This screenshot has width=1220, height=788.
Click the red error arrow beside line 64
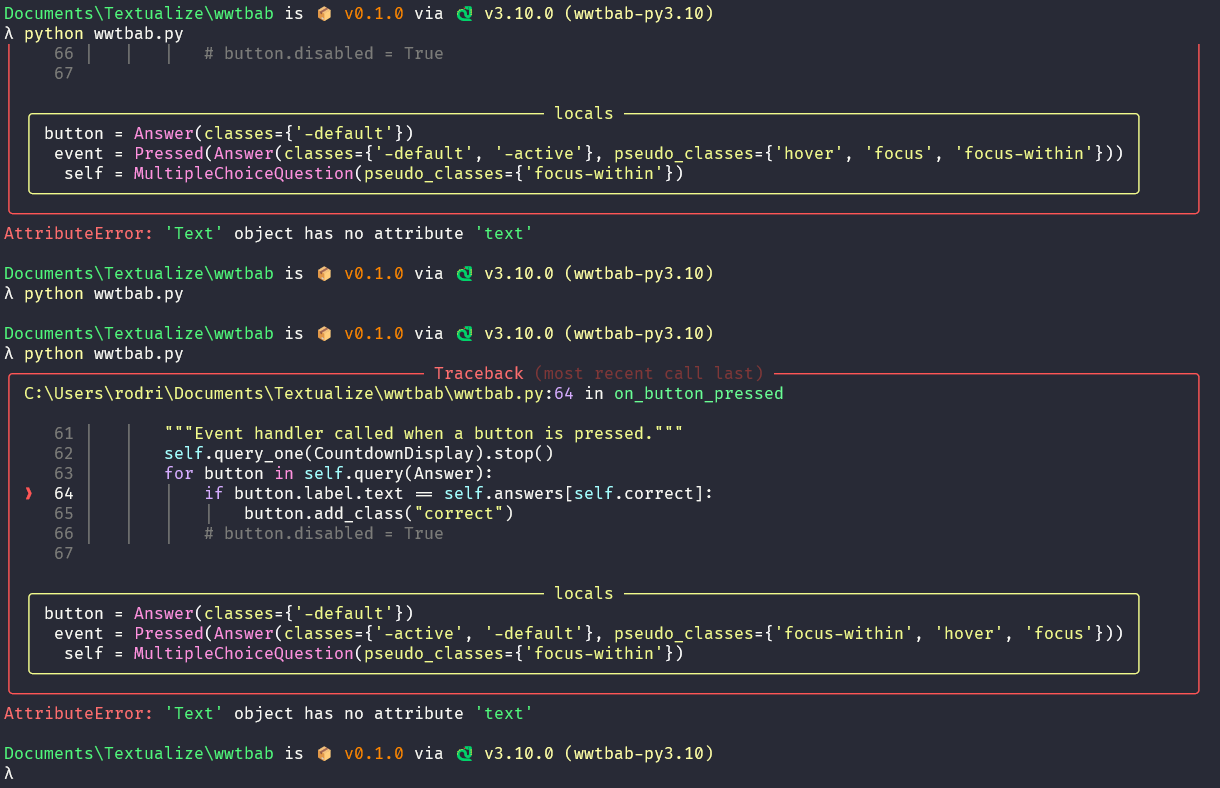[28, 493]
